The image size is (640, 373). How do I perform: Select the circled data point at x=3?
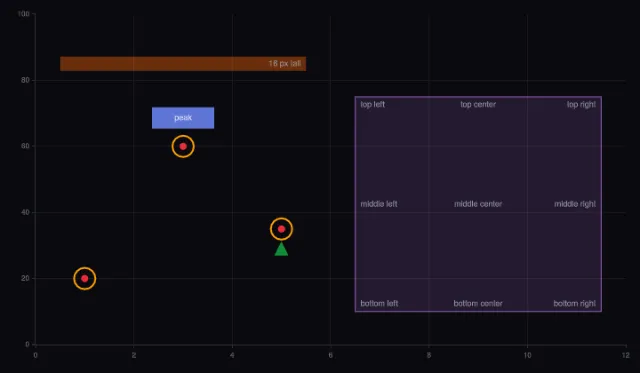coord(183,147)
